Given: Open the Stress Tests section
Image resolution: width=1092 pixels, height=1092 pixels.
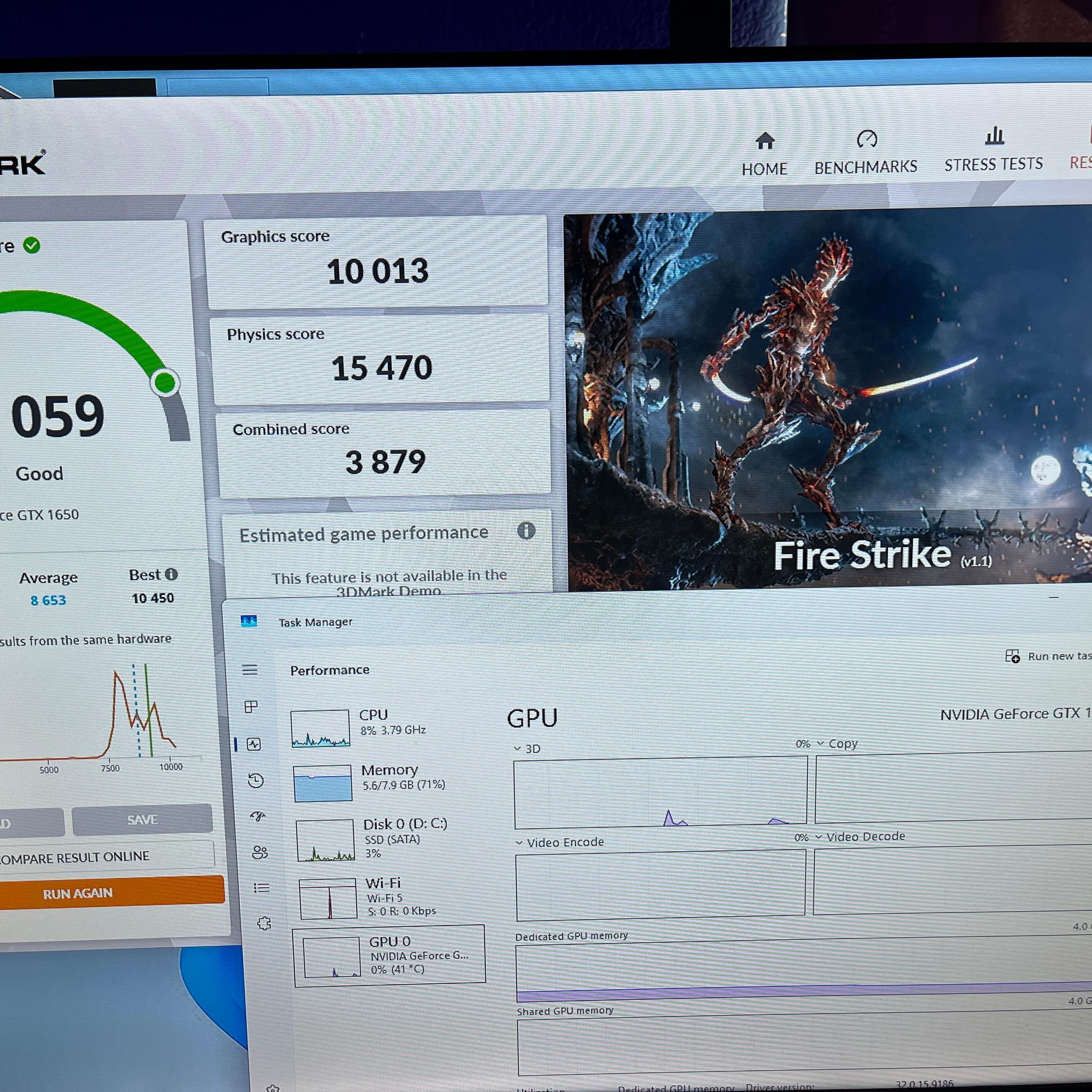Looking at the screenshot, I should (x=993, y=149).
